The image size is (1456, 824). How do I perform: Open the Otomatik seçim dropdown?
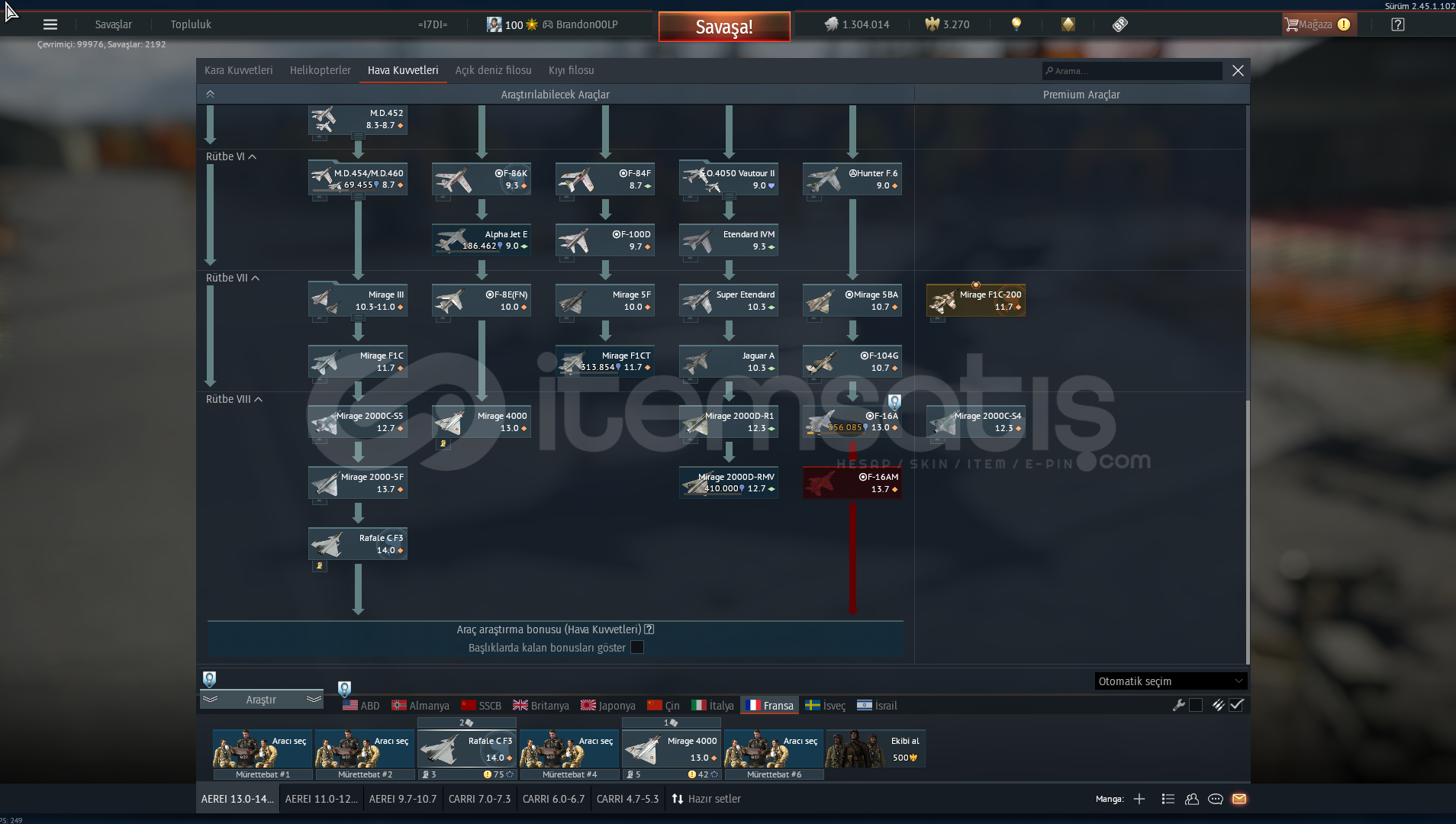pyautogui.click(x=1171, y=681)
